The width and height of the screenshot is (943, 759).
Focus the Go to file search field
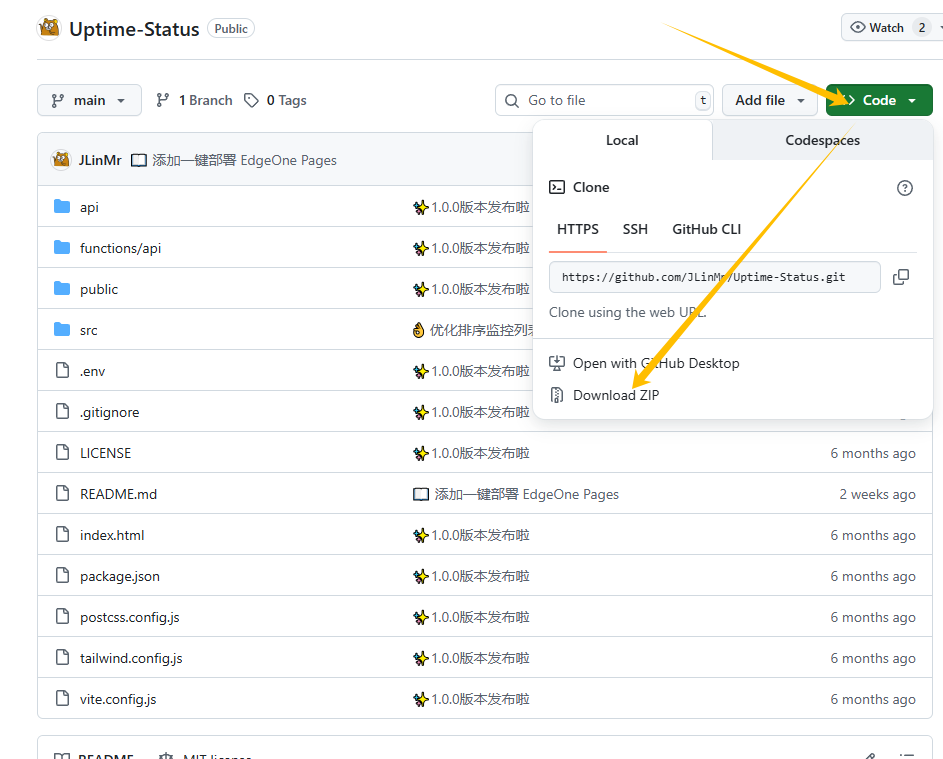tap(604, 100)
